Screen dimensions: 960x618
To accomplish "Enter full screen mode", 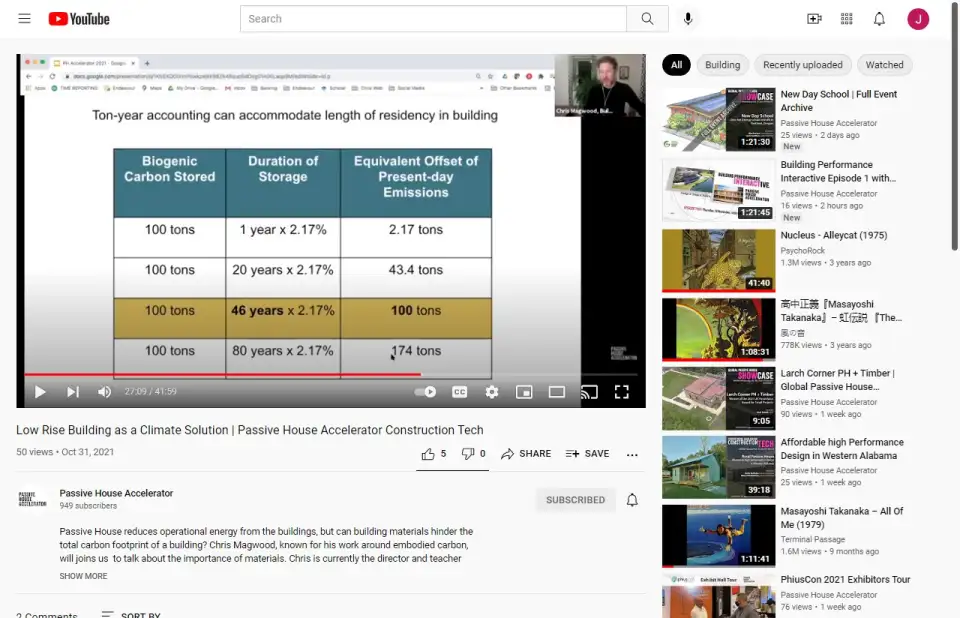I will (621, 392).
